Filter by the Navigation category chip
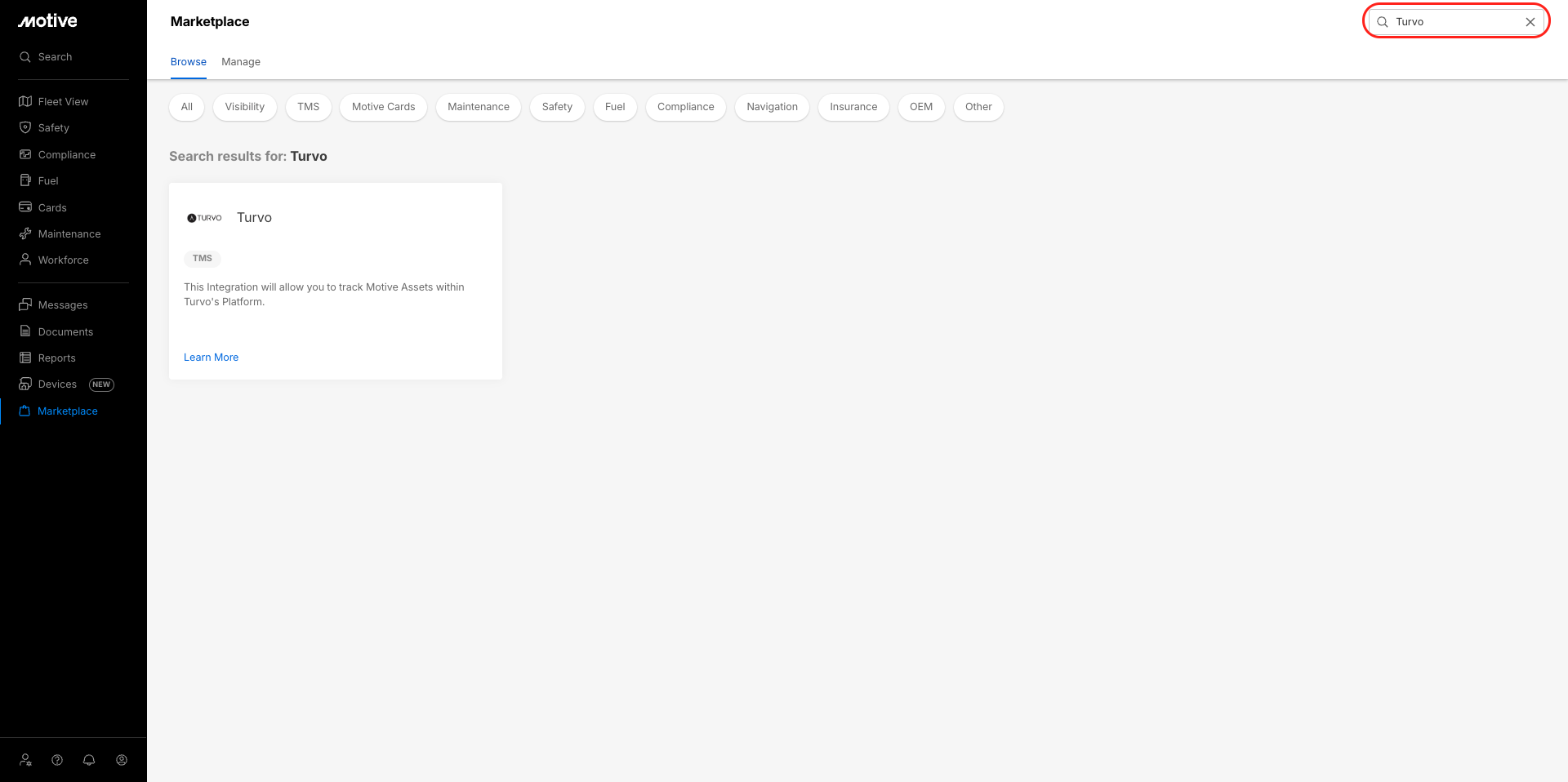1568x782 pixels. [x=773, y=107]
